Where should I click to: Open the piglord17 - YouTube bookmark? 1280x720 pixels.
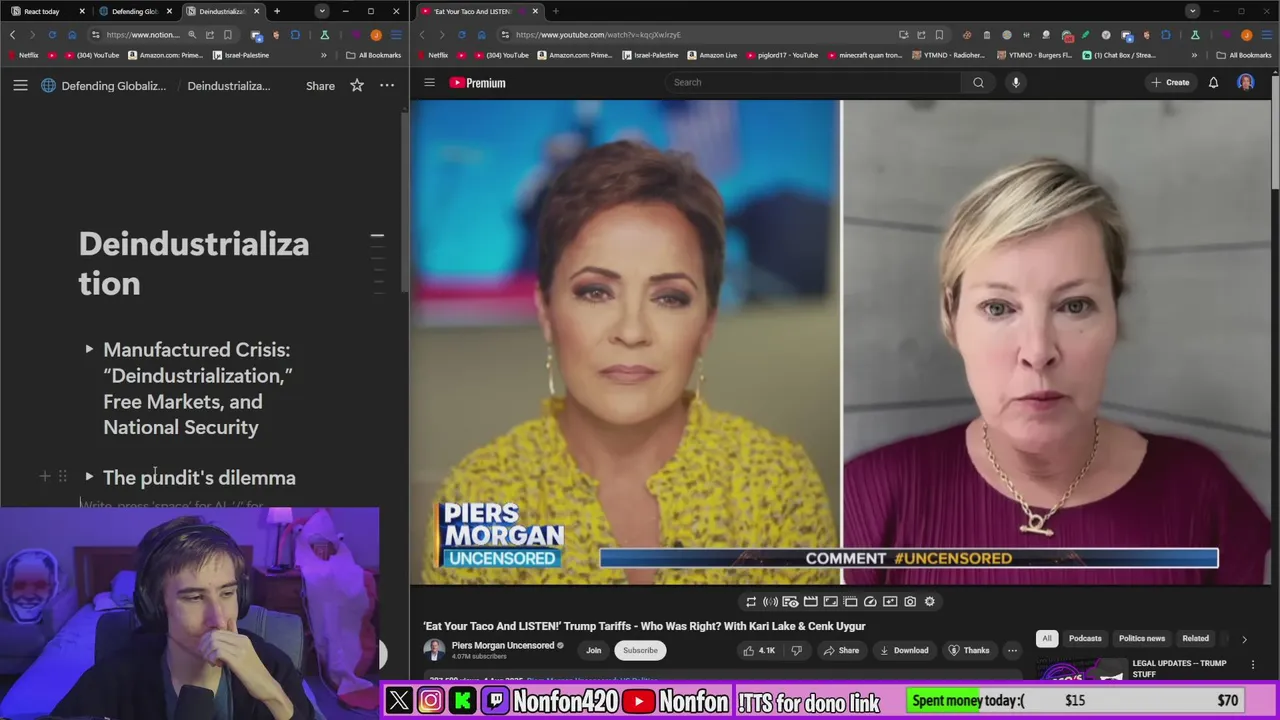[781, 55]
